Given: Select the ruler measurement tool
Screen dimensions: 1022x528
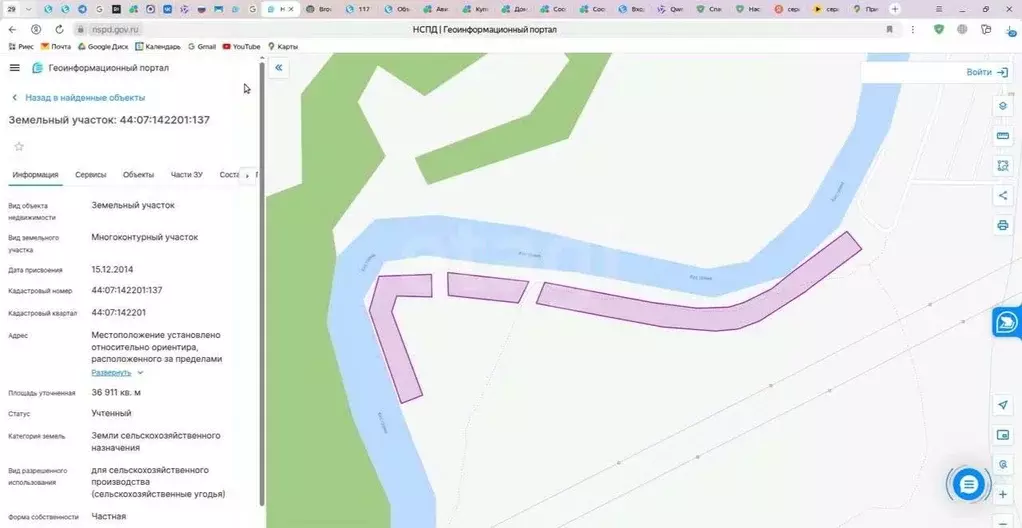Looking at the screenshot, I should coord(1002,136).
